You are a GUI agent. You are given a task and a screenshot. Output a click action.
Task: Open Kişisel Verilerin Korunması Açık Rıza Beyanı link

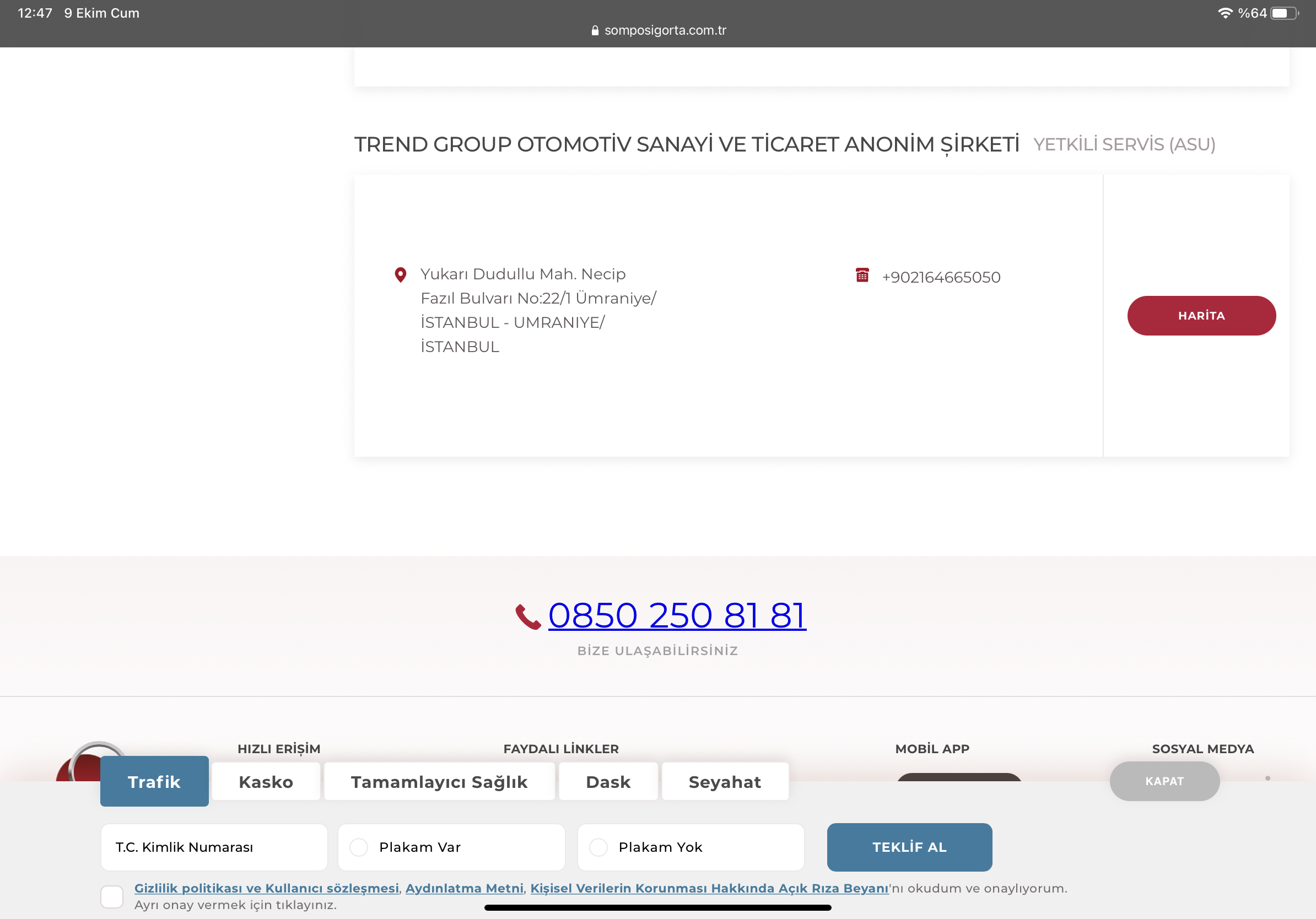click(709, 888)
